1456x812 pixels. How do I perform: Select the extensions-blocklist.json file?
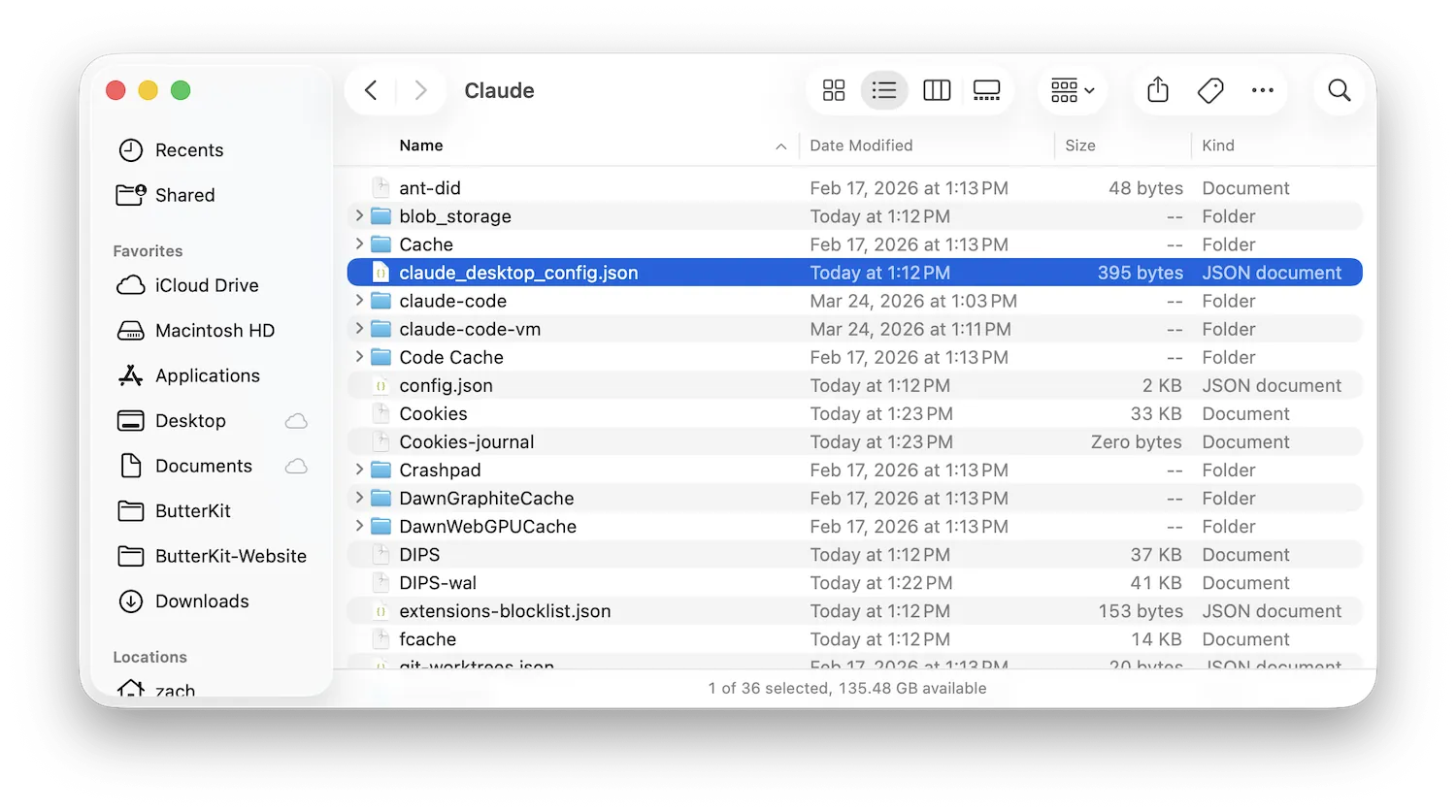(505, 611)
